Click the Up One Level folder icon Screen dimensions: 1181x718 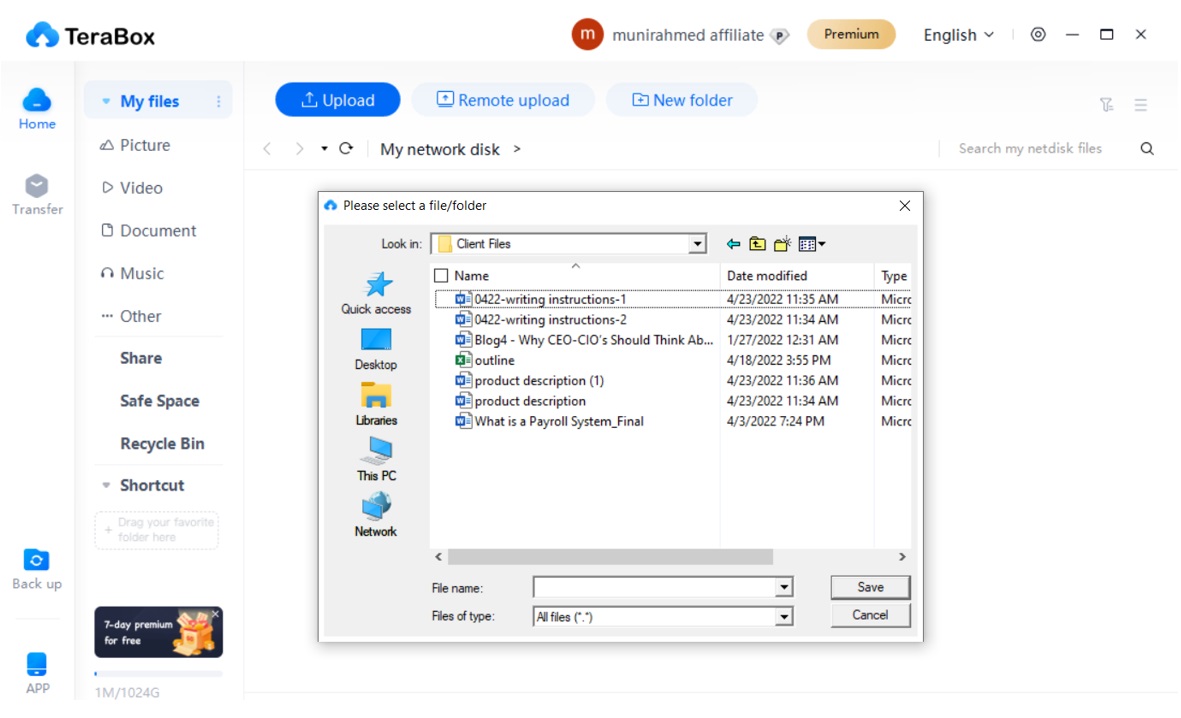pyautogui.click(x=758, y=244)
